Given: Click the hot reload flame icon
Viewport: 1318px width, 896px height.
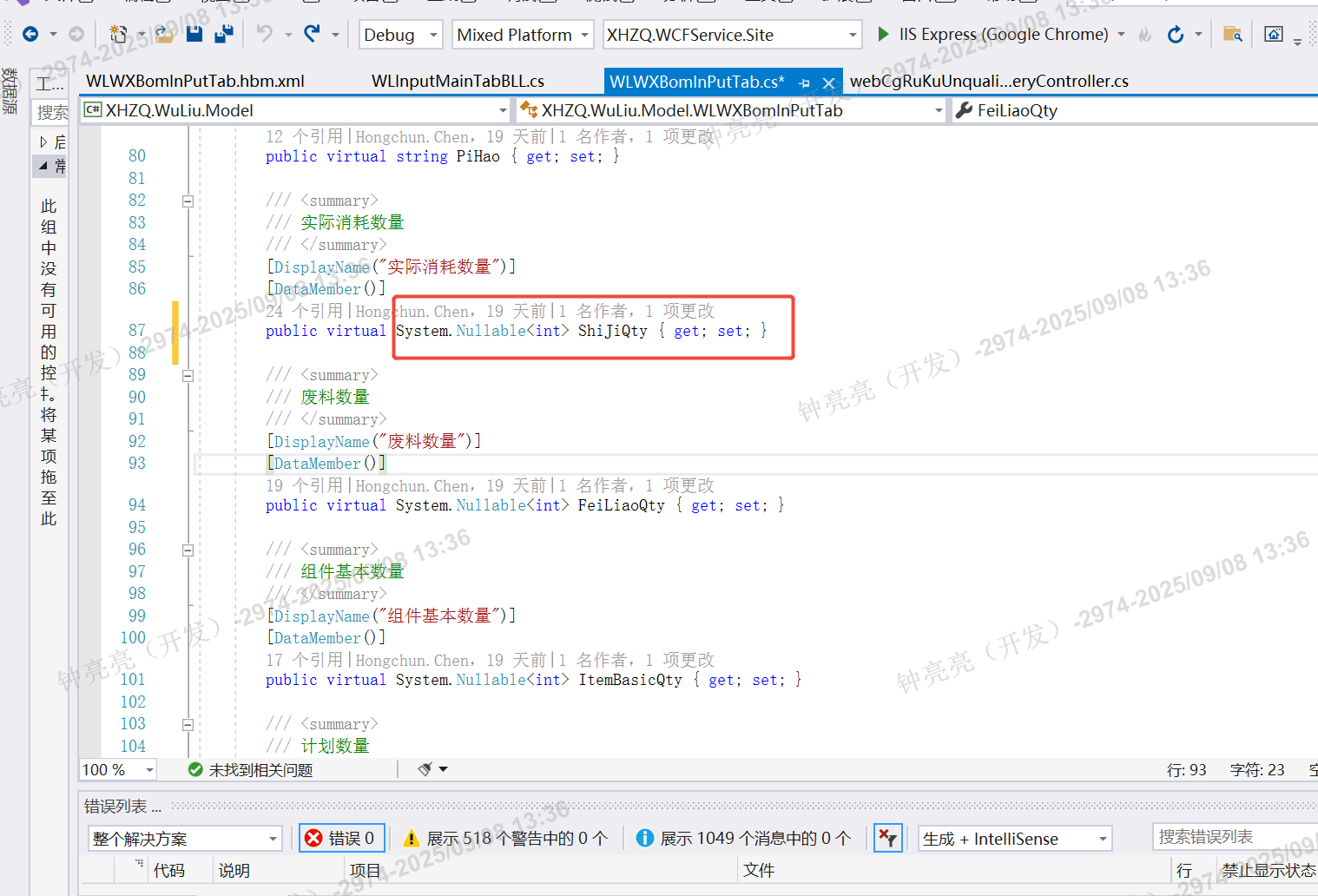Looking at the screenshot, I should click(1145, 34).
